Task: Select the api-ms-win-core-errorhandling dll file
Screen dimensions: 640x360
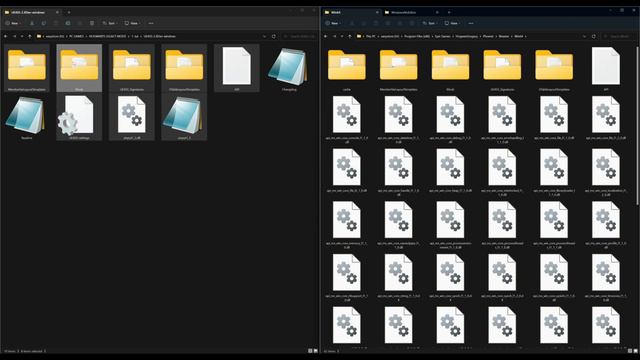Action: point(502,119)
